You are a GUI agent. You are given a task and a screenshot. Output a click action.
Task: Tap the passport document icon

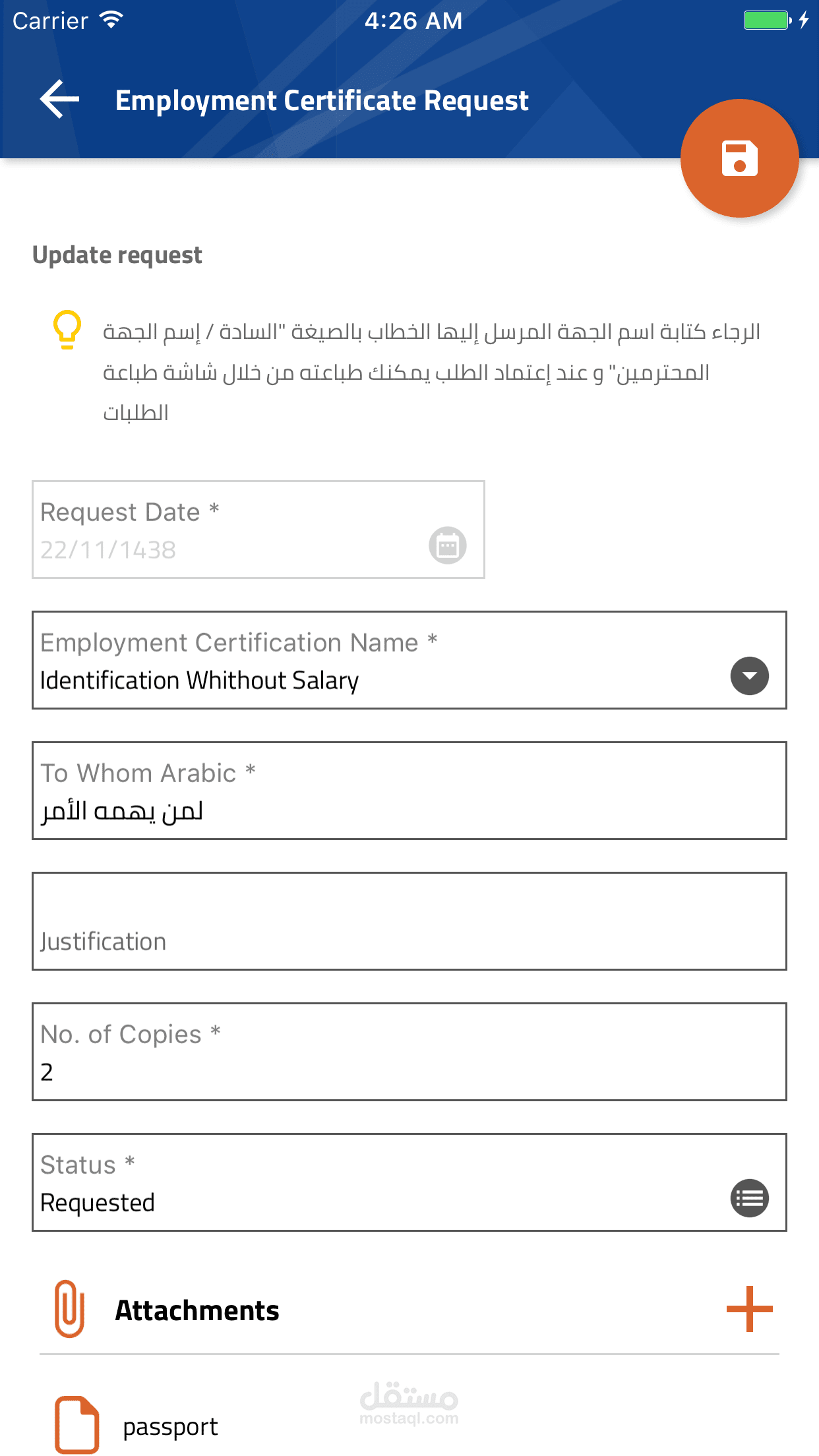click(x=76, y=1425)
